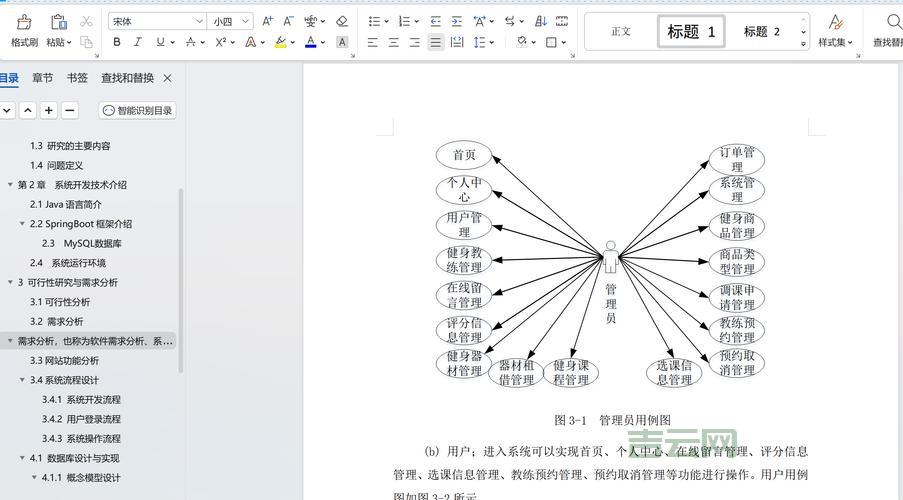This screenshot has height=500, width=903.
Task: Center align text
Action: point(394,42)
